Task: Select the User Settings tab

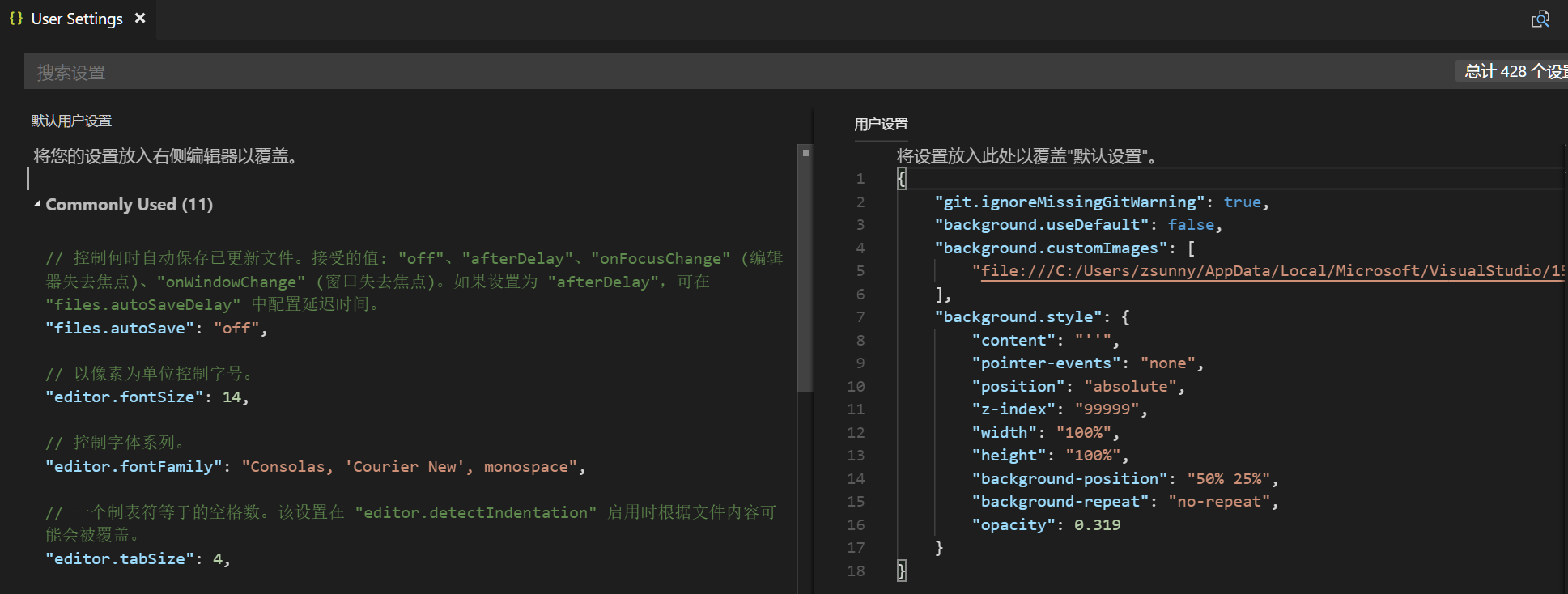Action: click(78, 19)
